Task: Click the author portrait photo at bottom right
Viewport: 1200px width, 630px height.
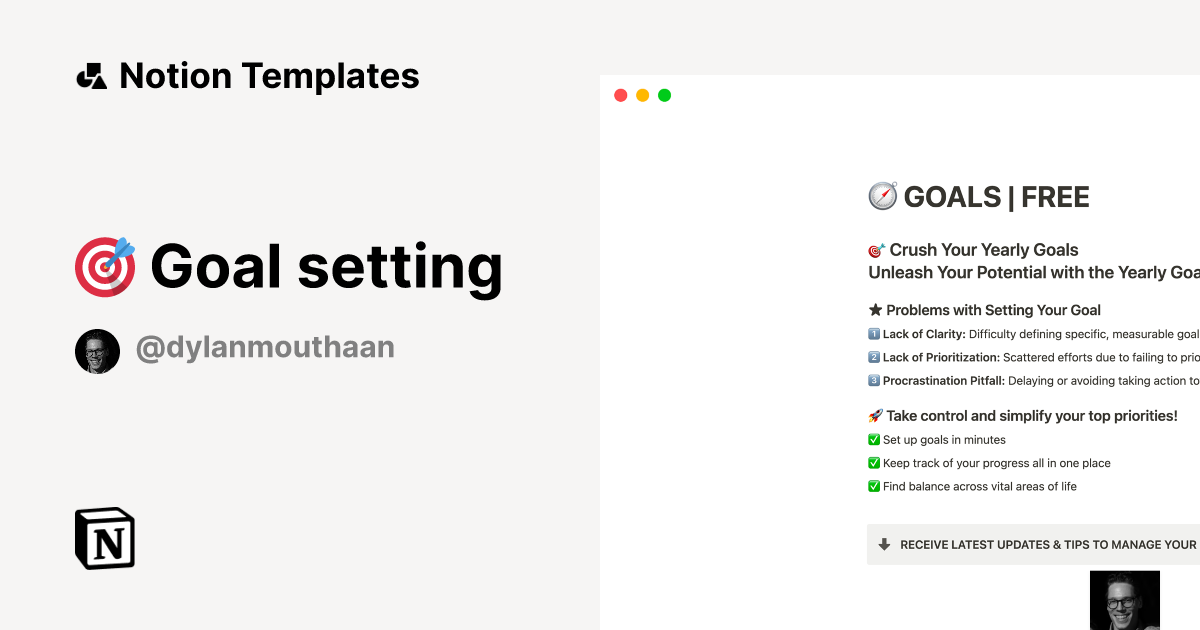Action: [1124, 600]
